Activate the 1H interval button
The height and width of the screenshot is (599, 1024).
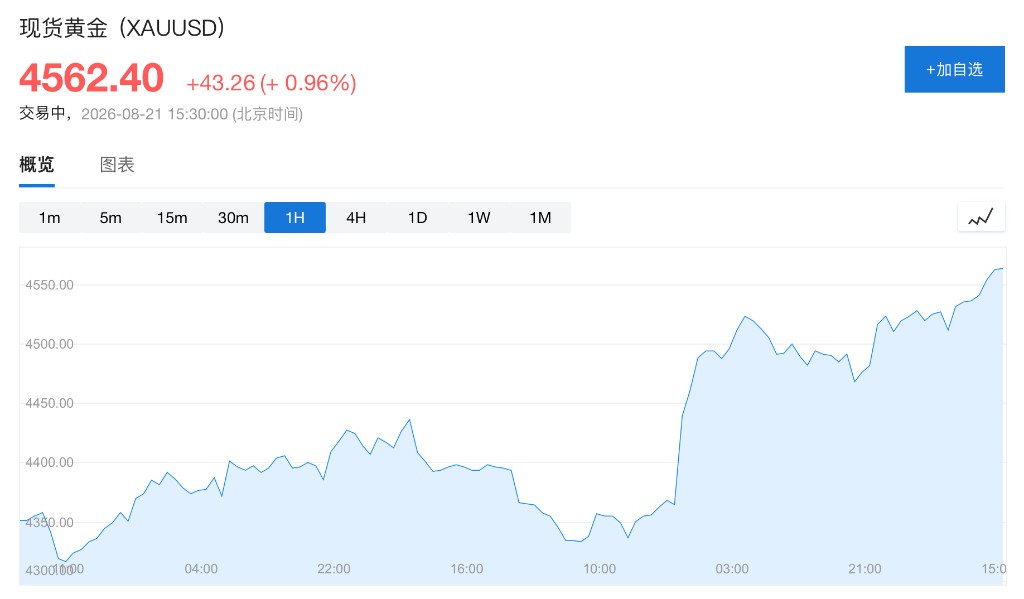tap(295, 218)
